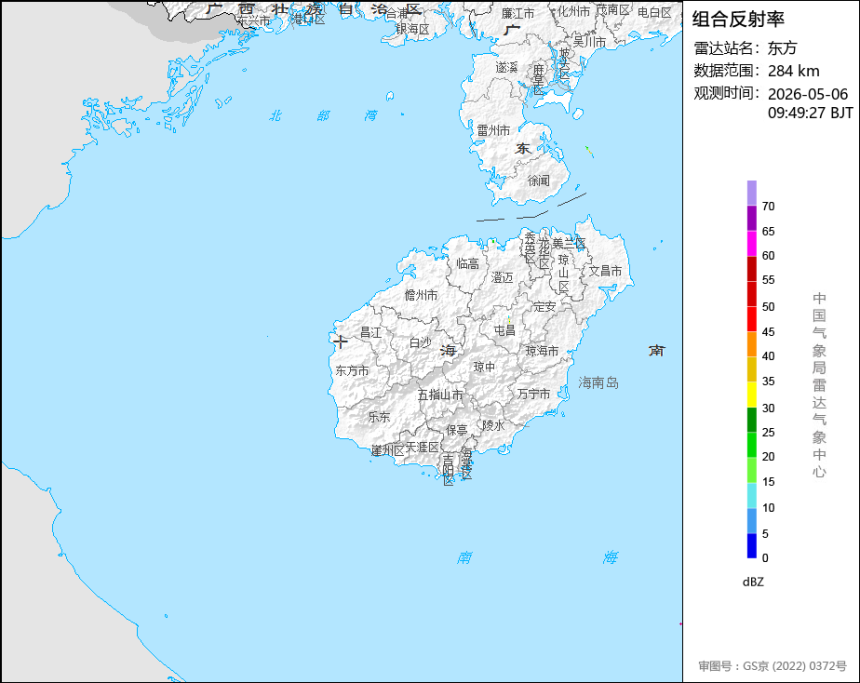Click the map approval number GS京 (2022) 0372号
Viewport: 860px width, 683px height.
(794, 666)
